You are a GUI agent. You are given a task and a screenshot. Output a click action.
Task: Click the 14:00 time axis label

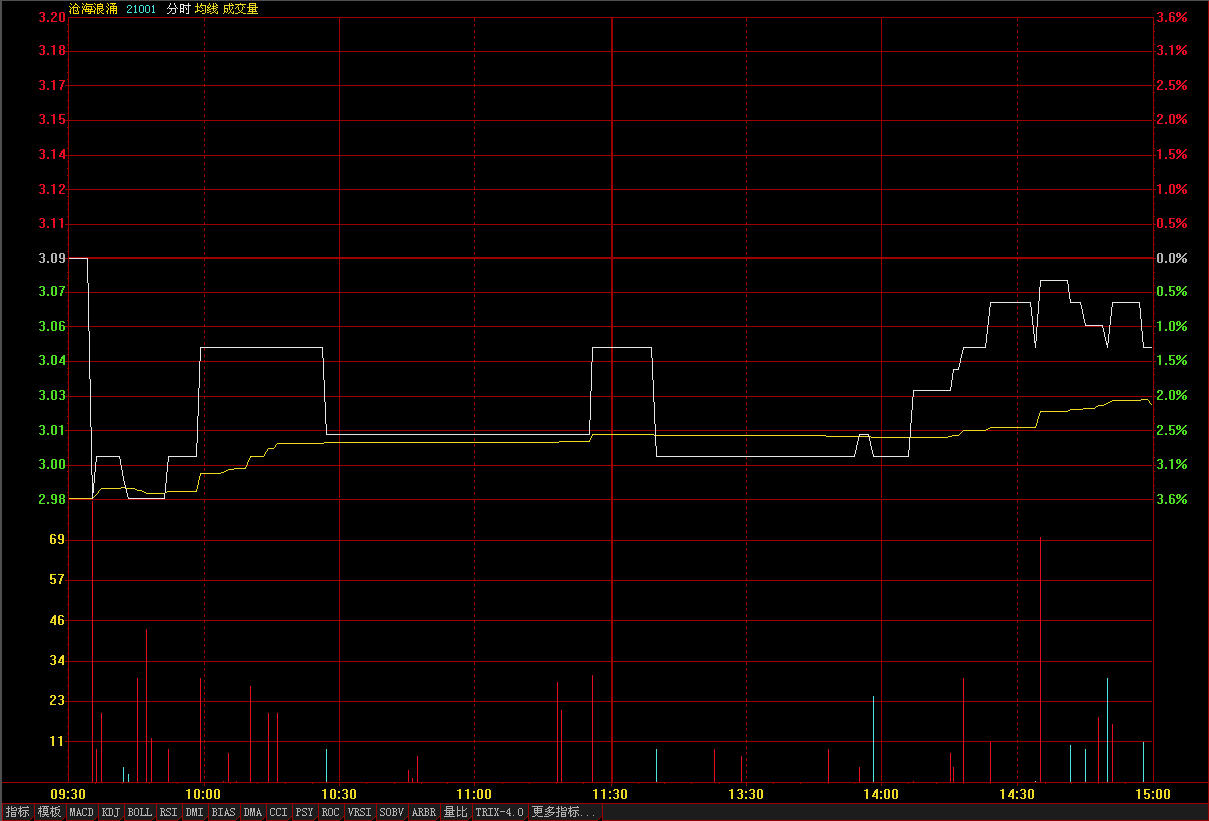pyautogui.click(x=881, y=794)
